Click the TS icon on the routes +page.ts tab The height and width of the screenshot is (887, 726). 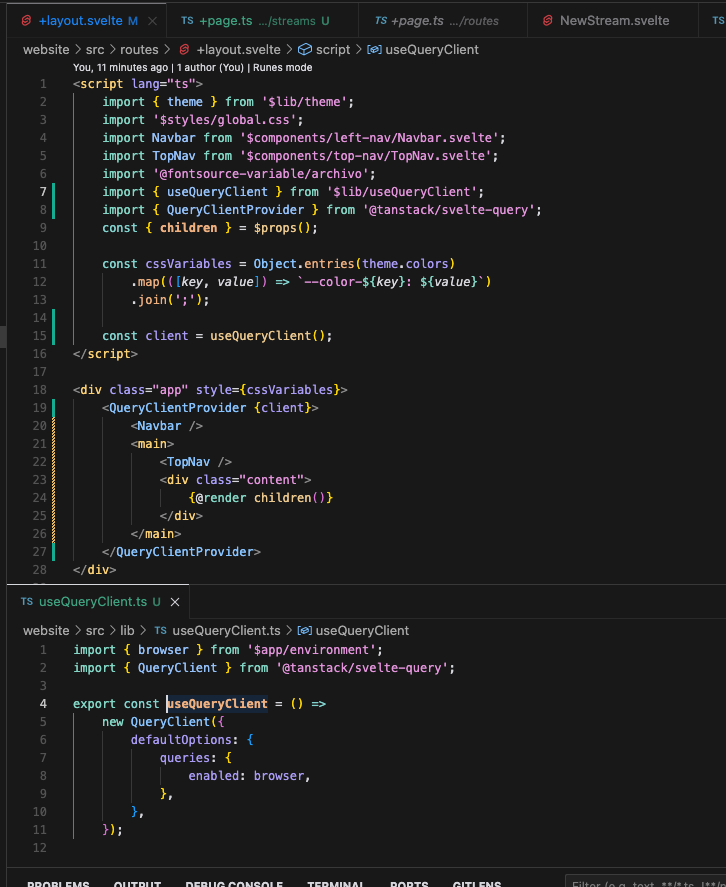[381, 21]
